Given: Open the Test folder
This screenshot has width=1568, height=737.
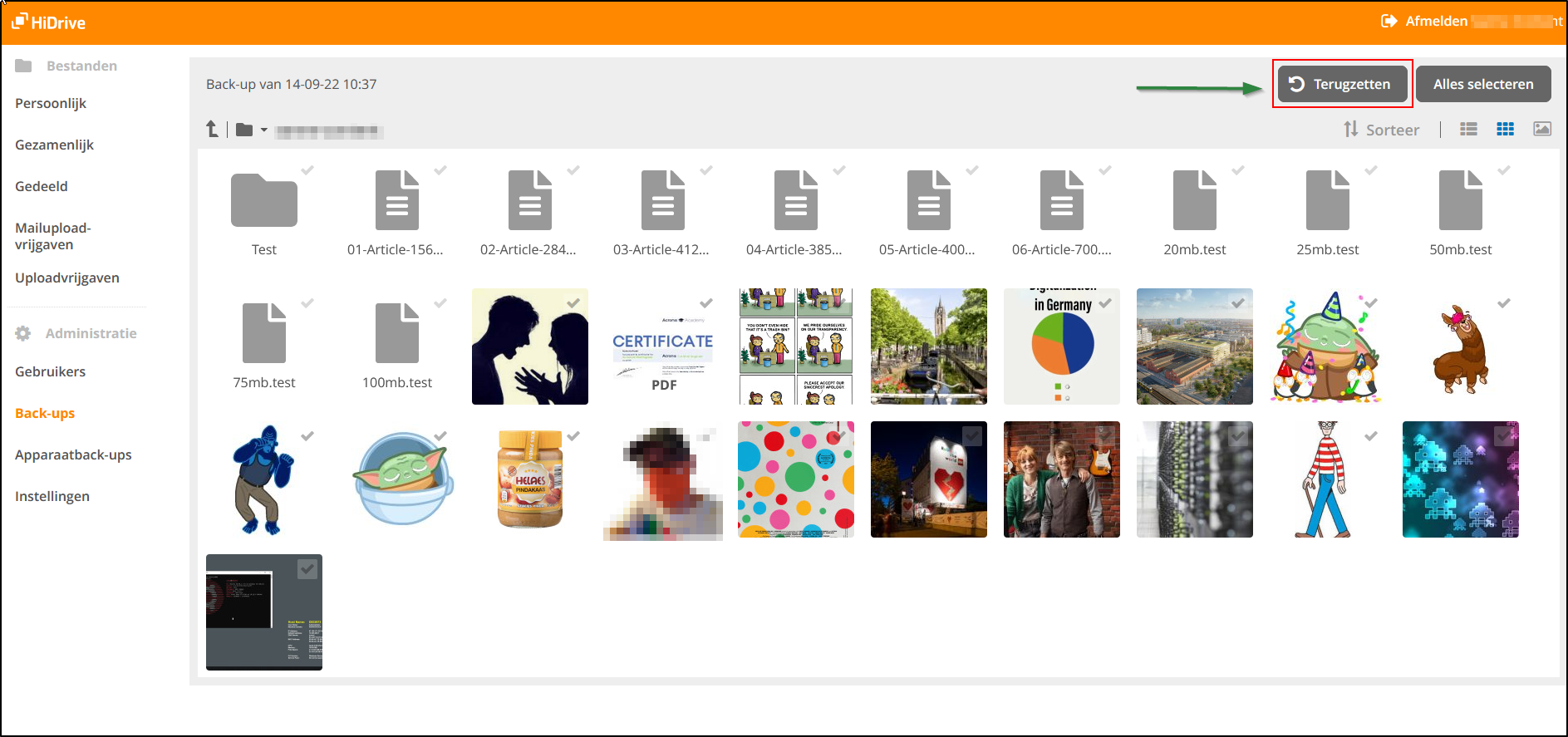Looking at the screenshot, I should tap(264, 200).
